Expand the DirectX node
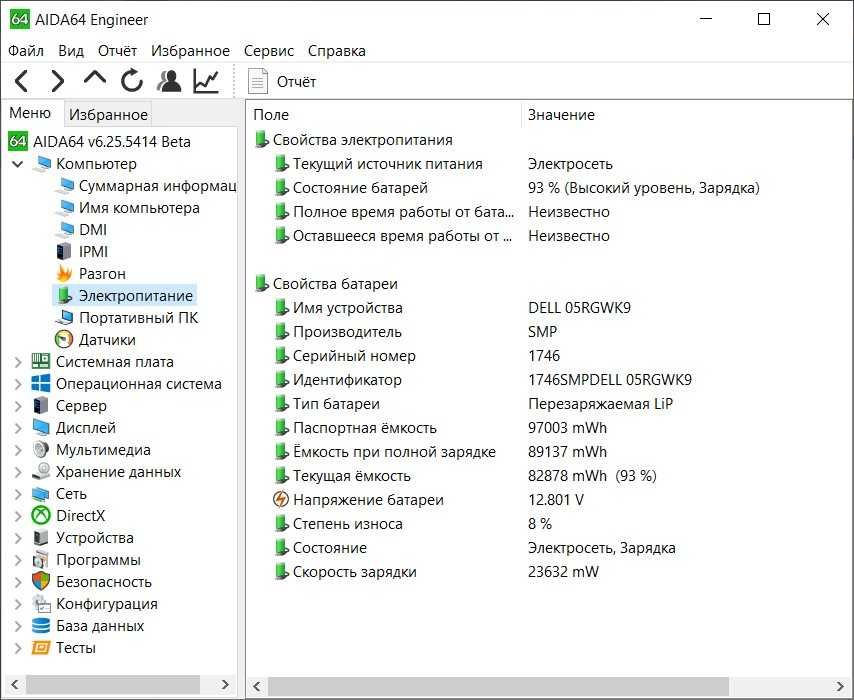The image size is (854, 700). tap(17, 515)
